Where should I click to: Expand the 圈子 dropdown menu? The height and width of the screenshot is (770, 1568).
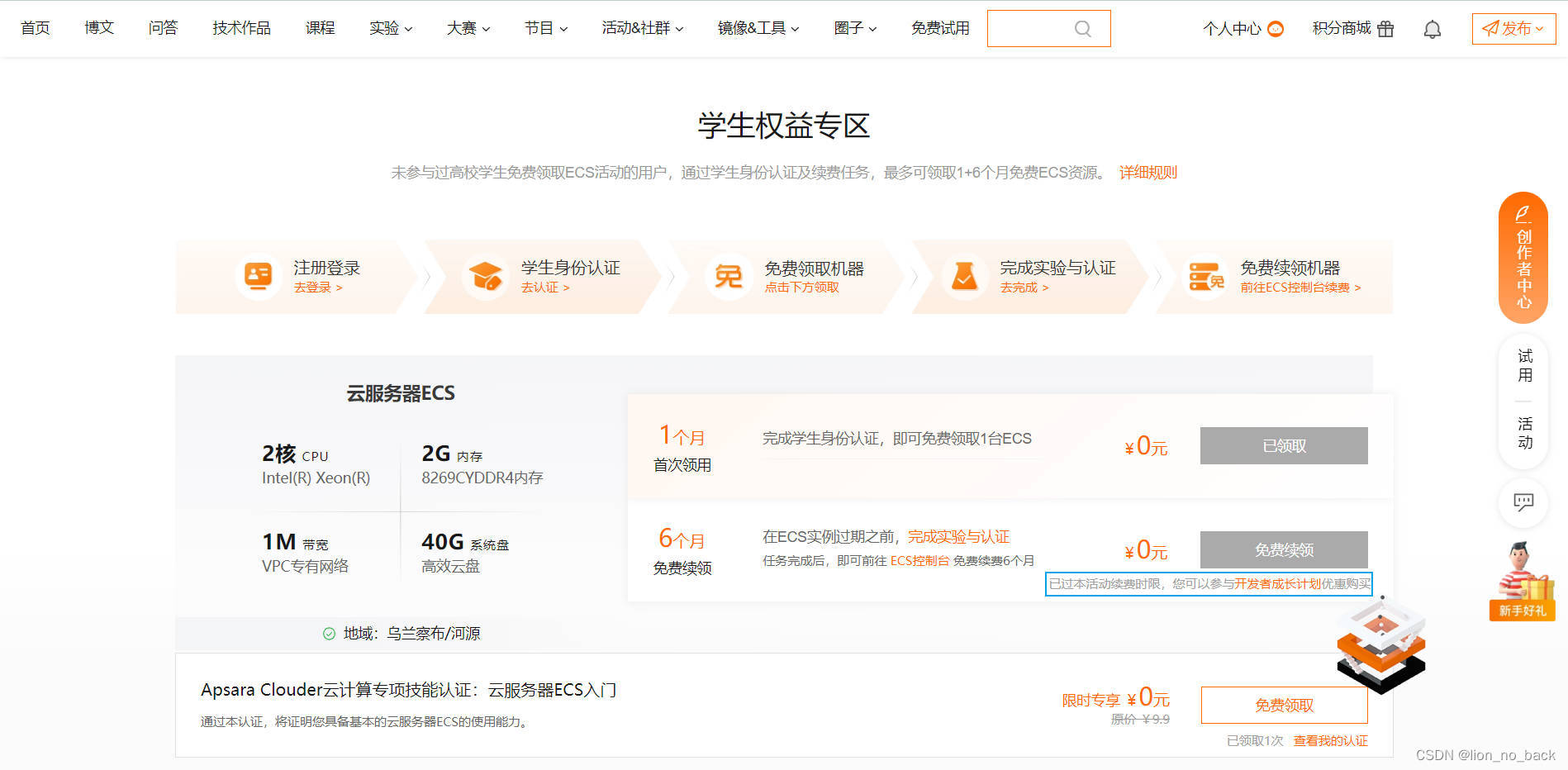click(x=855, y=28)
